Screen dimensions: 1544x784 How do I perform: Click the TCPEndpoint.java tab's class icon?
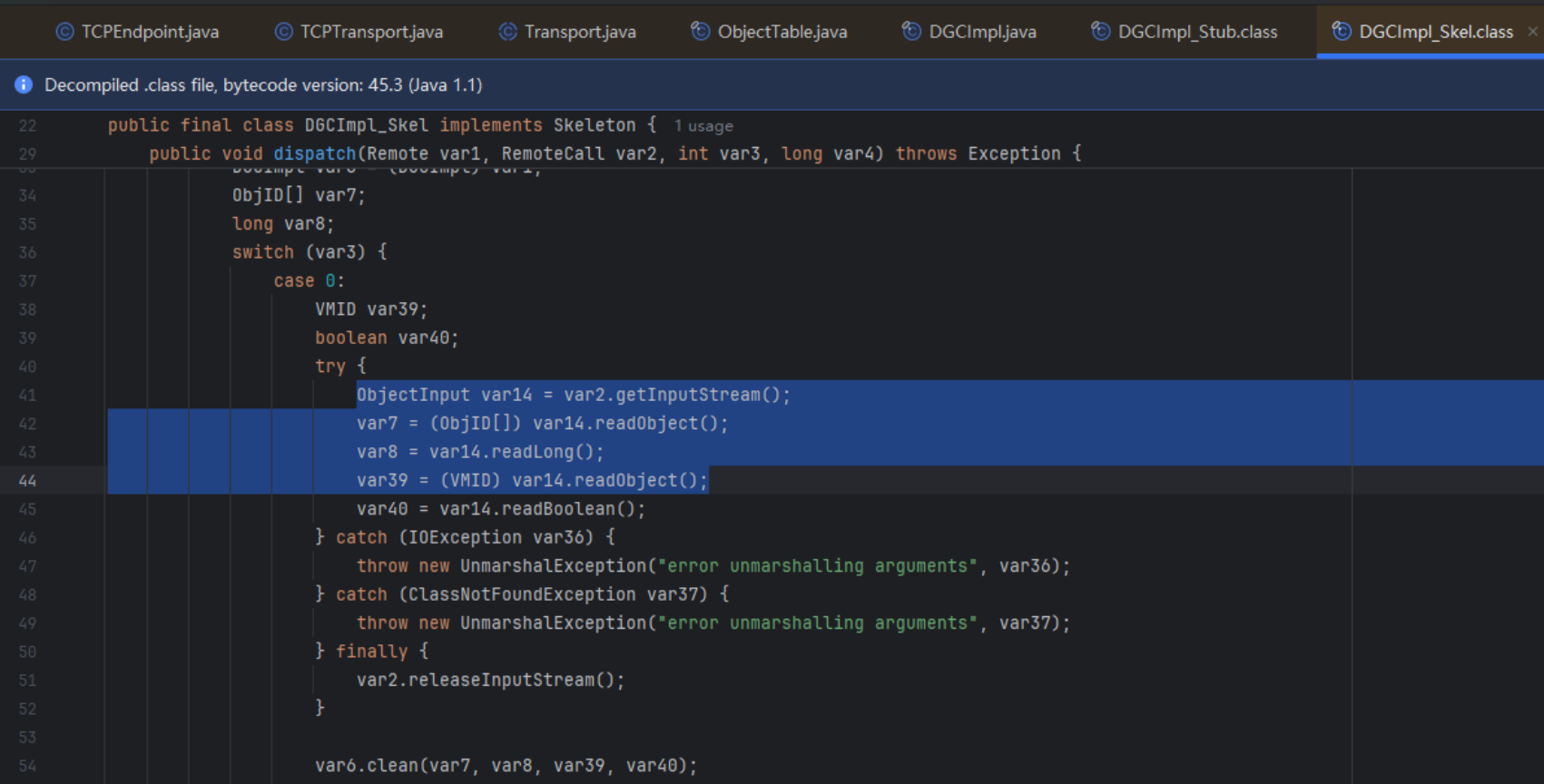[x=64, y=32]
